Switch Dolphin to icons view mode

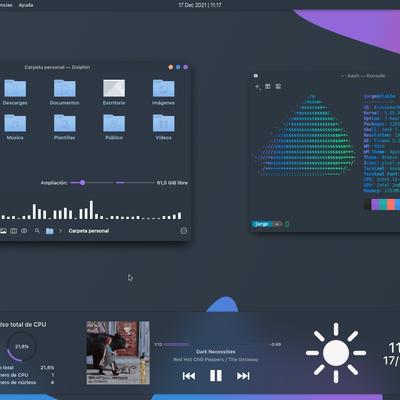click(x=3, y=231)
